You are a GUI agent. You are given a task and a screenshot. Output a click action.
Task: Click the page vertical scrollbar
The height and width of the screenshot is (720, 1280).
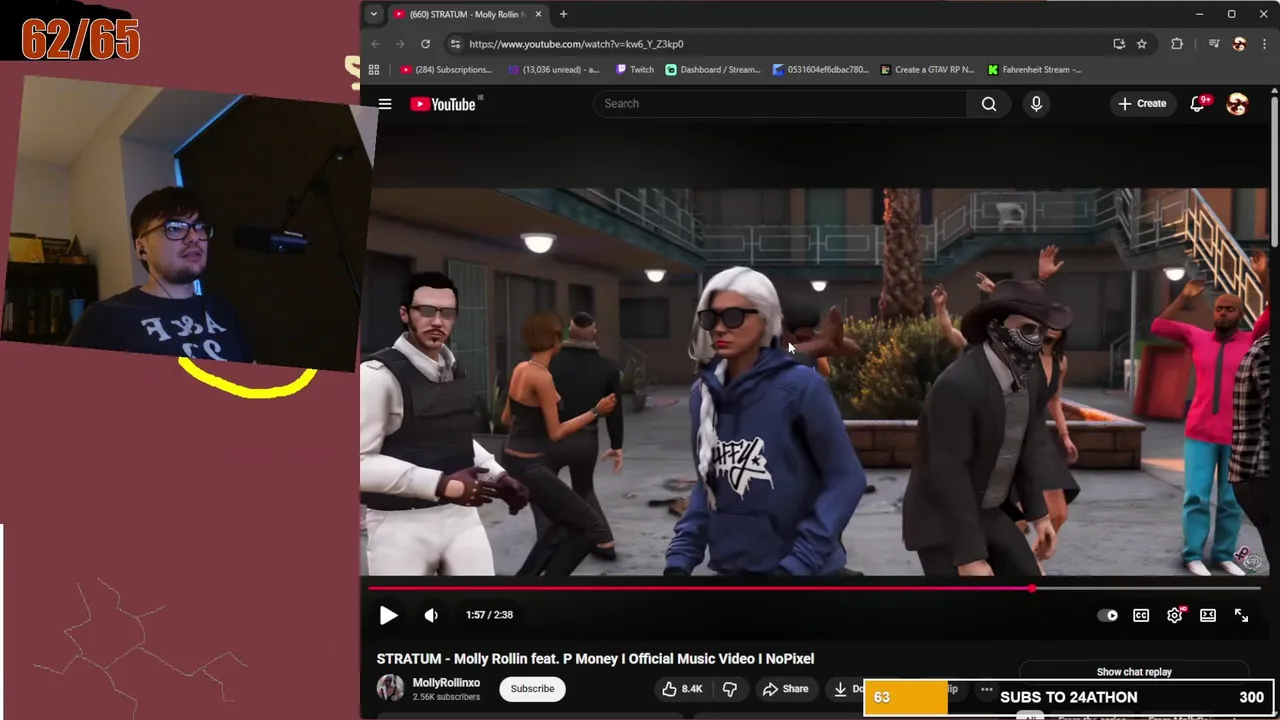1274,170
